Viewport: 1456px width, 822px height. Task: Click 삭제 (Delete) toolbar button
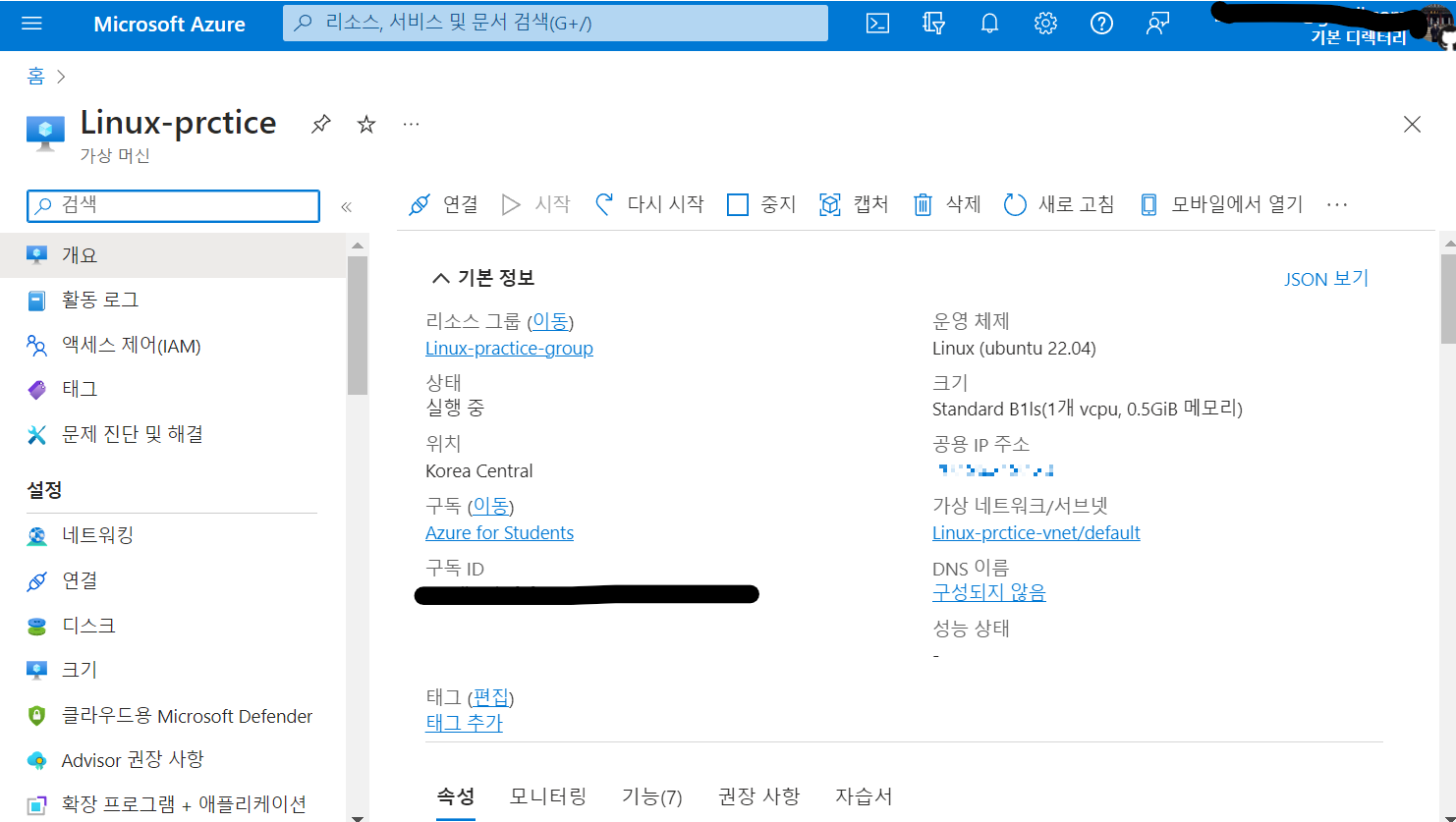[x=947, y=204]
